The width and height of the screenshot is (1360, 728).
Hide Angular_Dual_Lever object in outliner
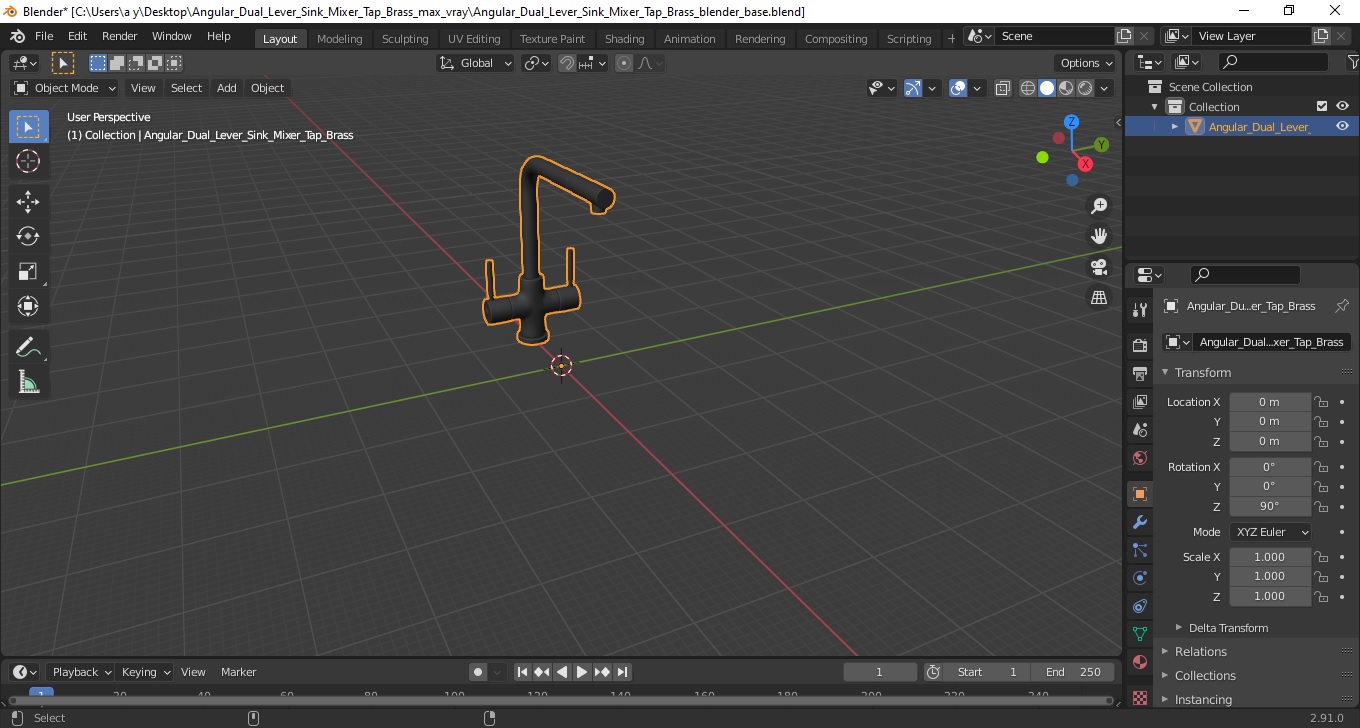[x=1342, y=126]
